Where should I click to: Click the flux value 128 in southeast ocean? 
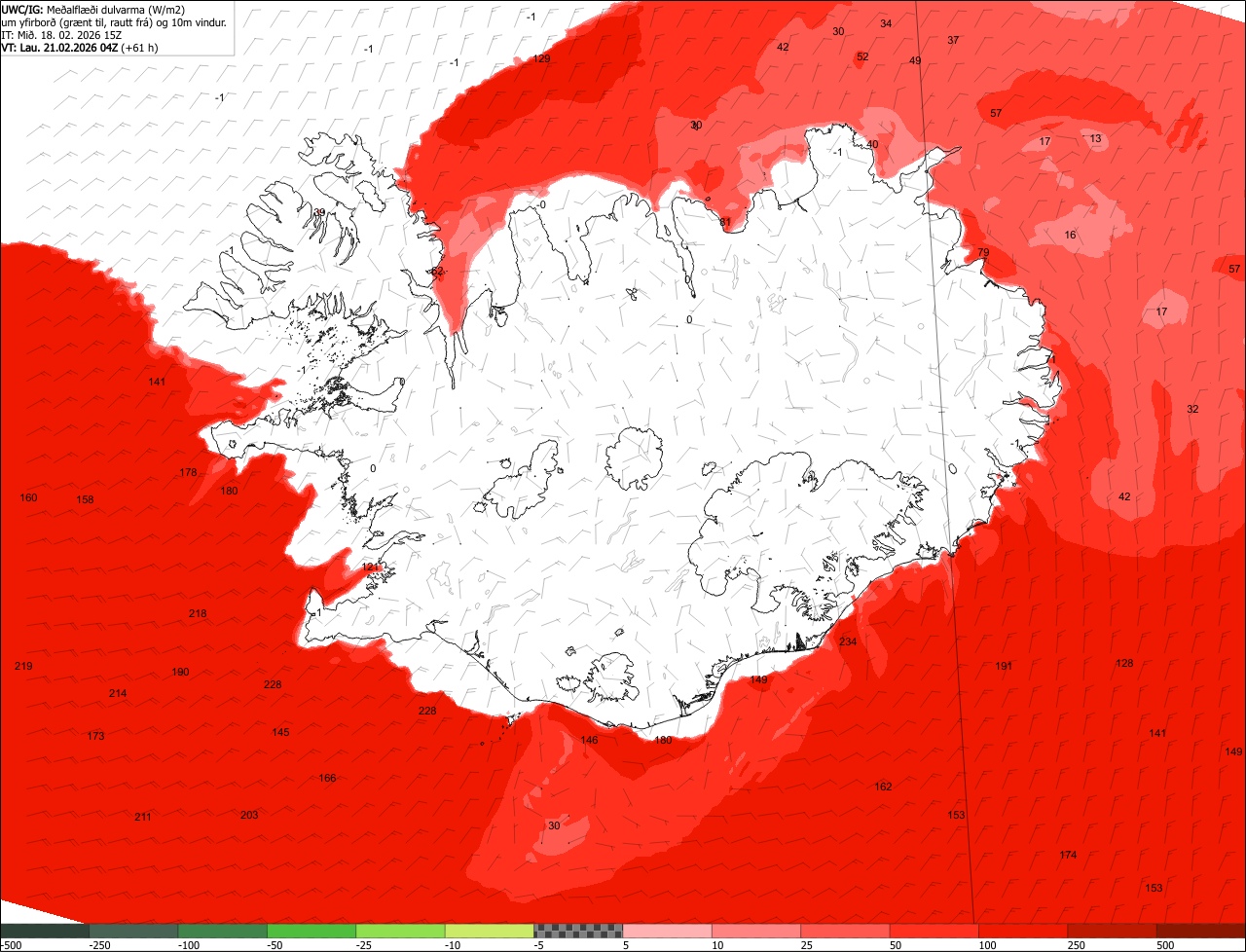pos(1124,663)
